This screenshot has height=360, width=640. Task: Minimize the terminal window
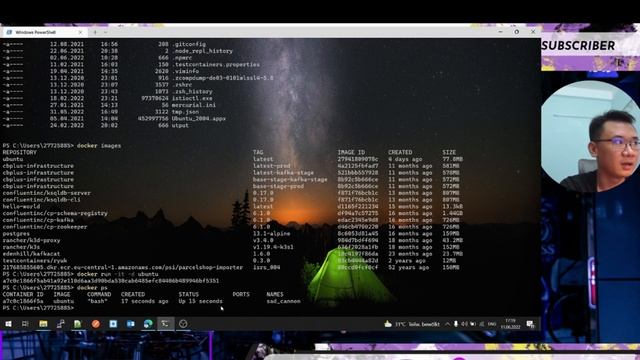500,32
